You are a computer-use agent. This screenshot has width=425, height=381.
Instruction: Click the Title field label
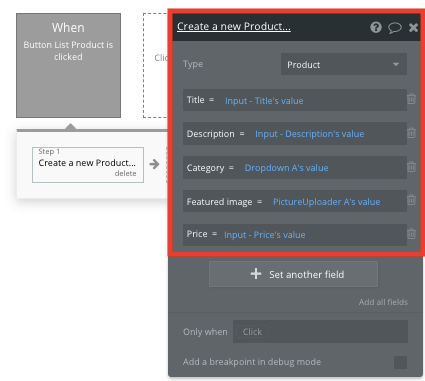[x=195, y=100]
